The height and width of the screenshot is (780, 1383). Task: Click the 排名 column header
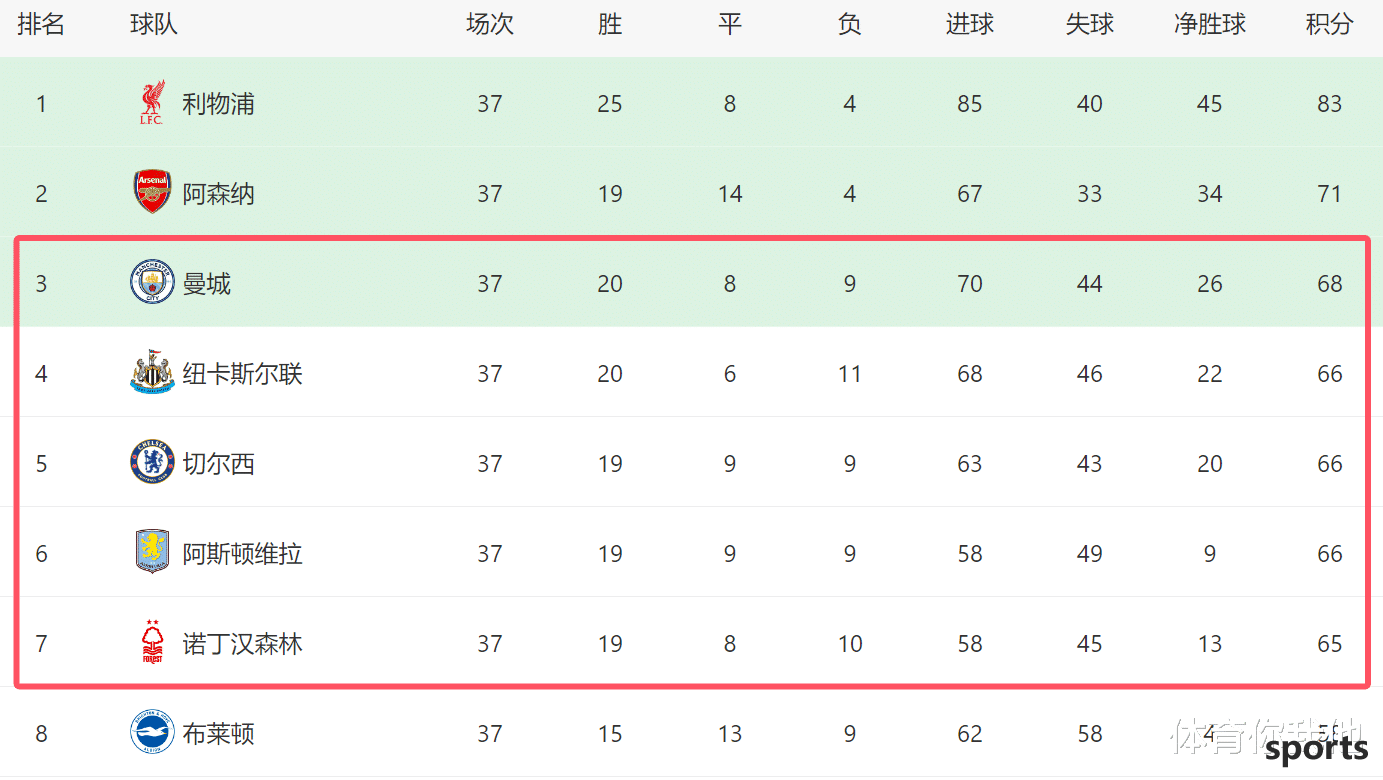coord(41,25)
